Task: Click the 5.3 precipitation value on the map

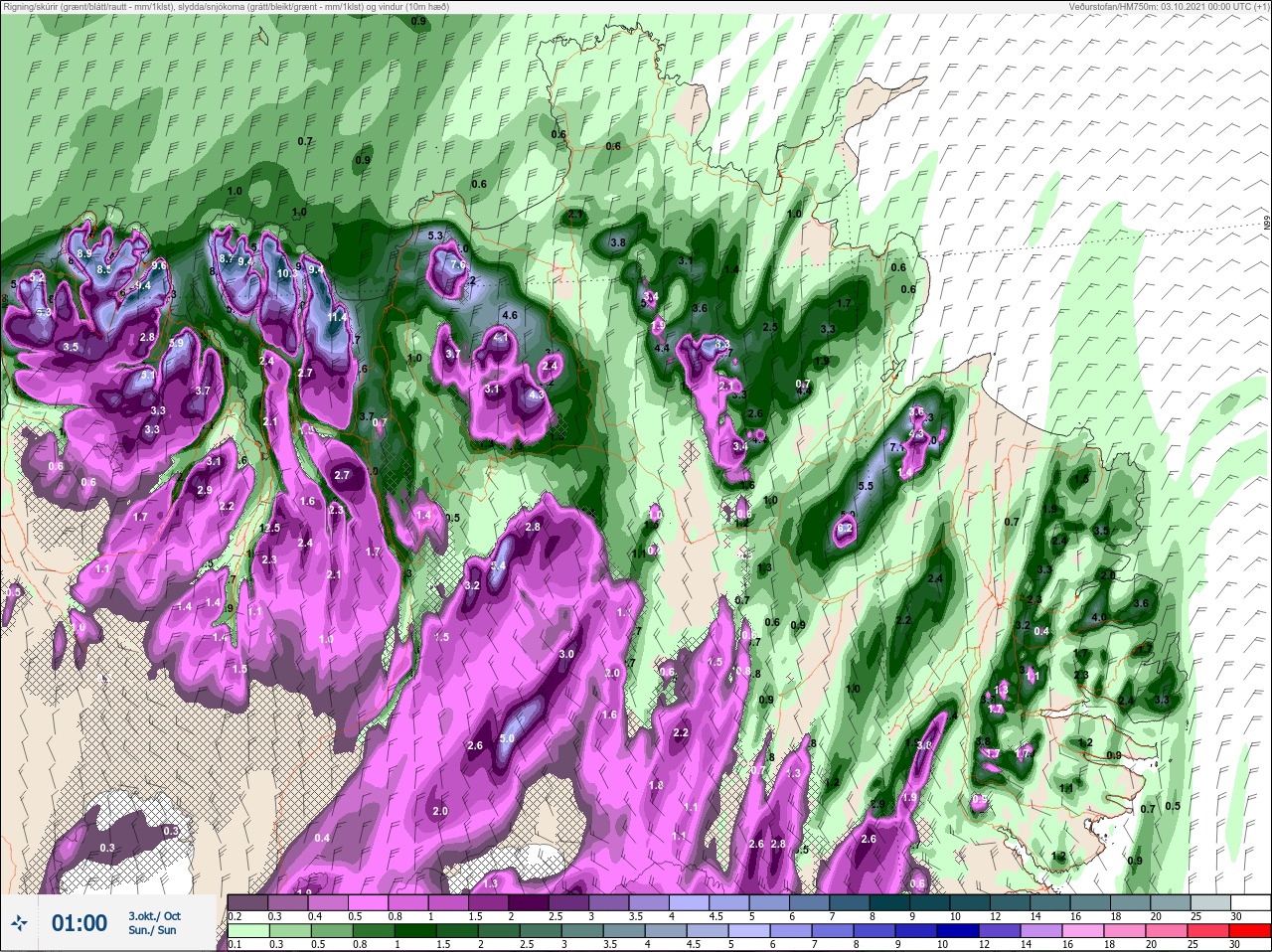Action: 435,236
